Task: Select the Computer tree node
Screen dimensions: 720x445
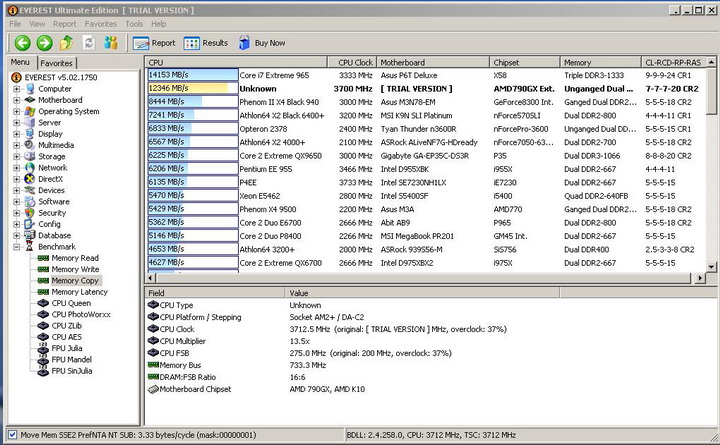Action: coord(55,89)
